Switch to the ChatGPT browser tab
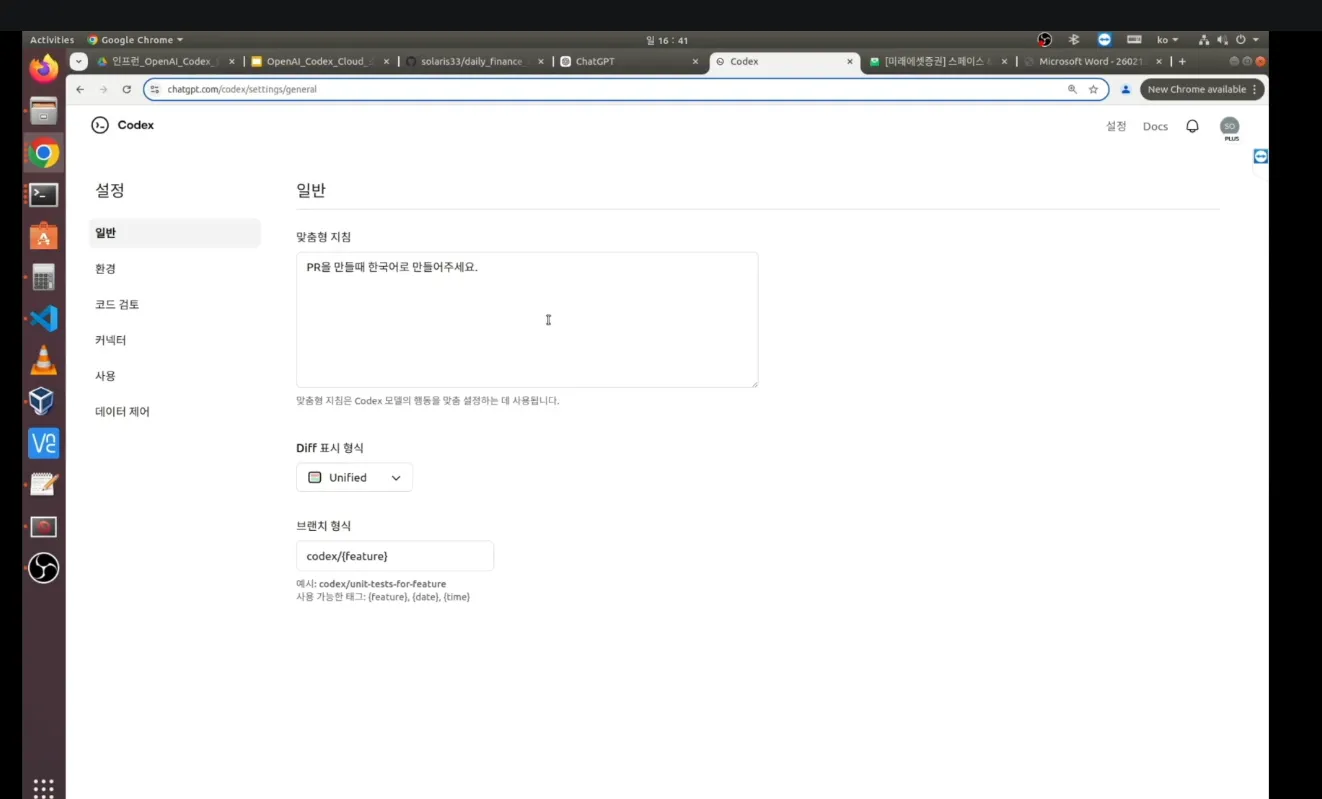The height and width of the screenshot is (799, 1322). (x=629, y=61)
